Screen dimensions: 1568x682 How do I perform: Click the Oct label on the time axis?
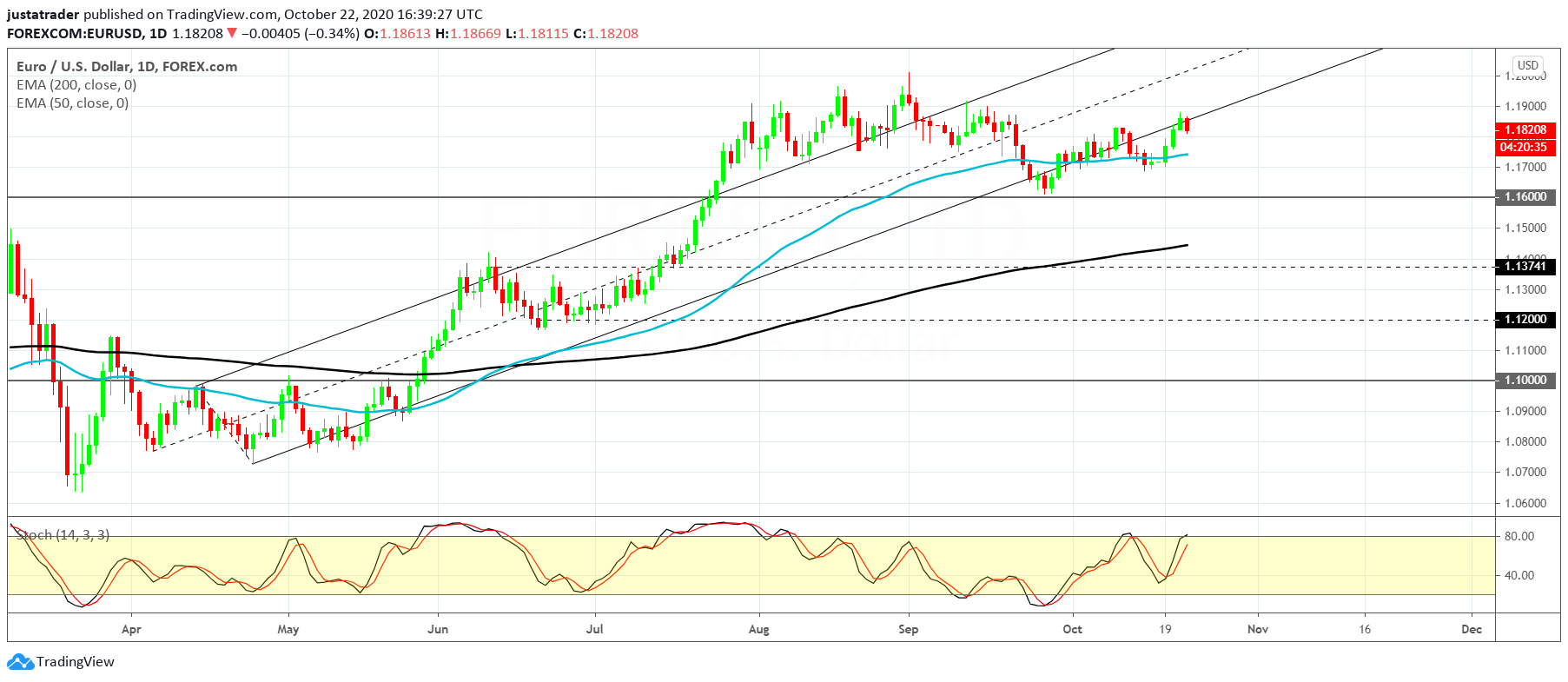pyautogui.click(x=1072, y=629)
